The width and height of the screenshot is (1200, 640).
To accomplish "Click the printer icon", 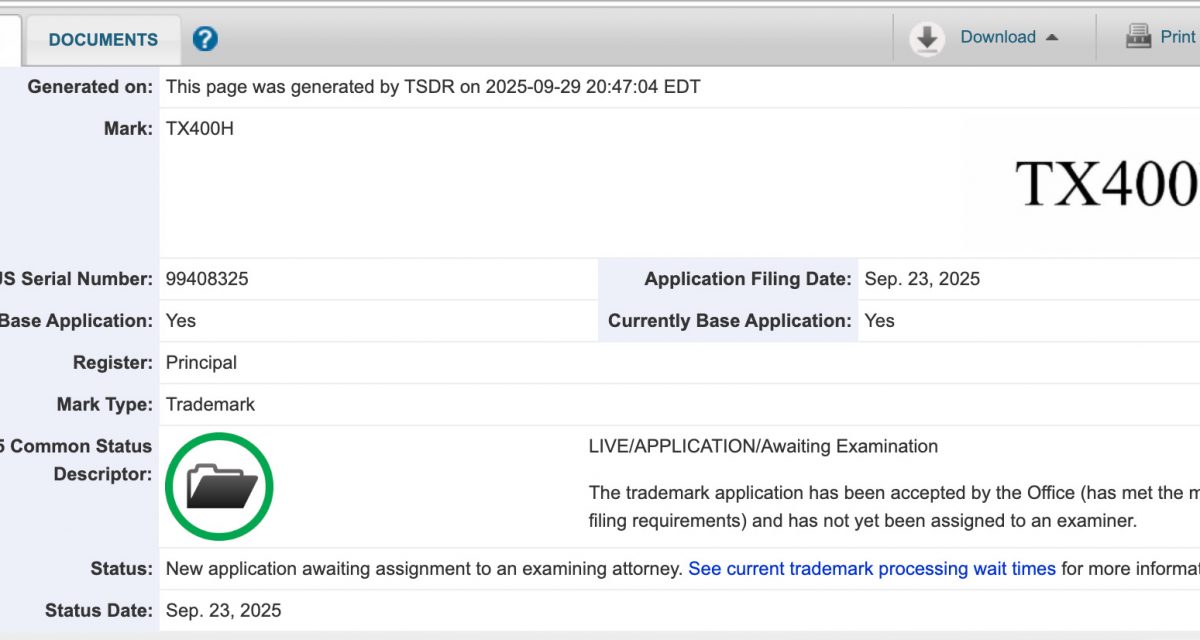I will click(1138, 37).
